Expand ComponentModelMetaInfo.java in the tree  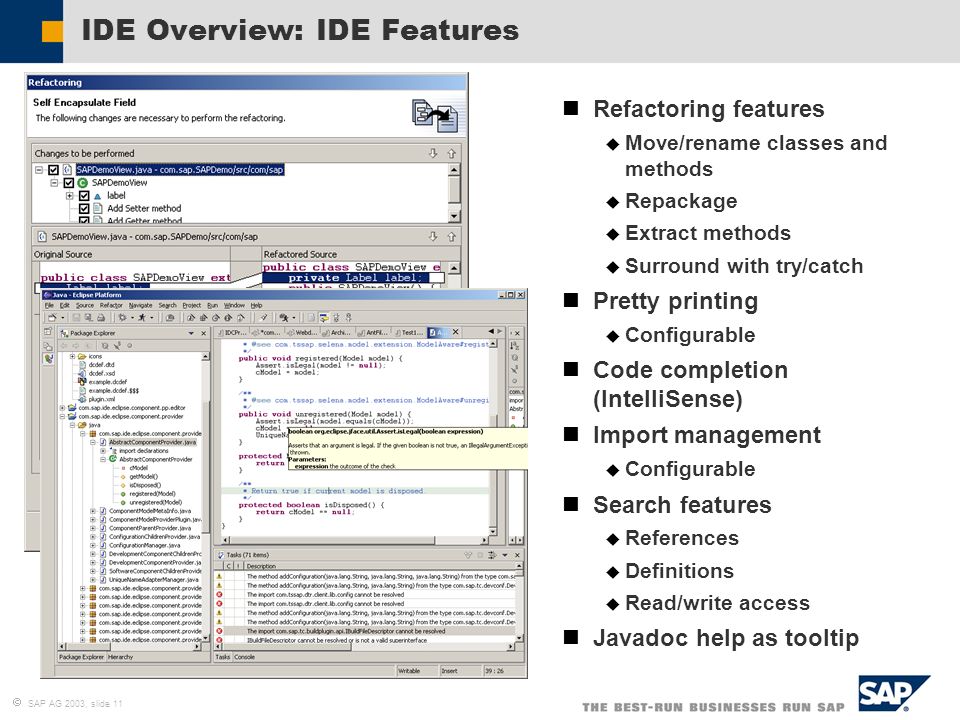[x=93, y=511]
